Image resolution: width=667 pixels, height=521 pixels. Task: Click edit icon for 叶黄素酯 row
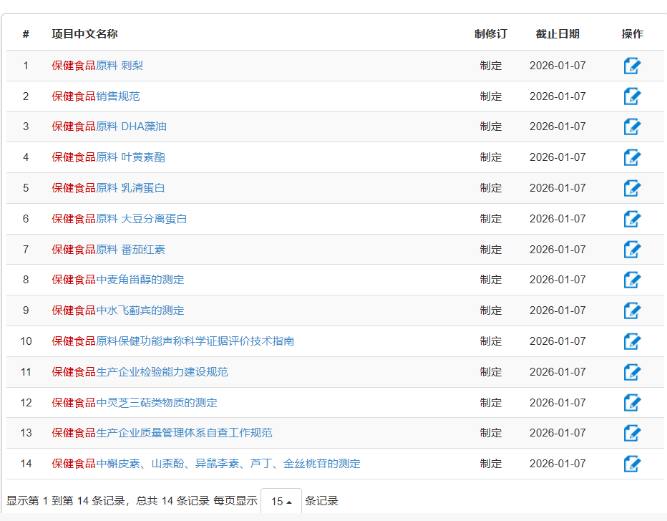tap(632, 158)
